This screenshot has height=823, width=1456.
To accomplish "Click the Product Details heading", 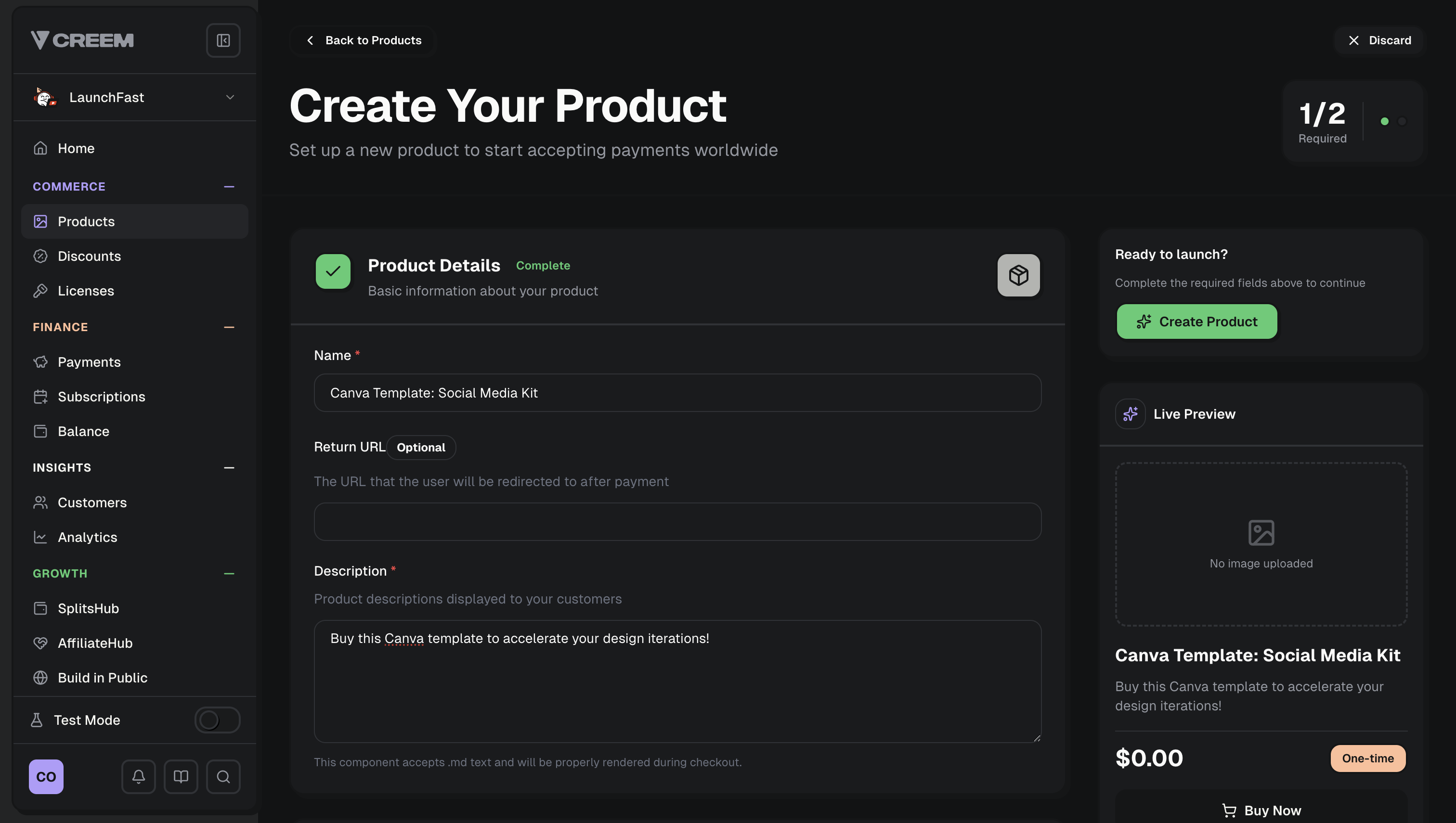I will [434, 266].
